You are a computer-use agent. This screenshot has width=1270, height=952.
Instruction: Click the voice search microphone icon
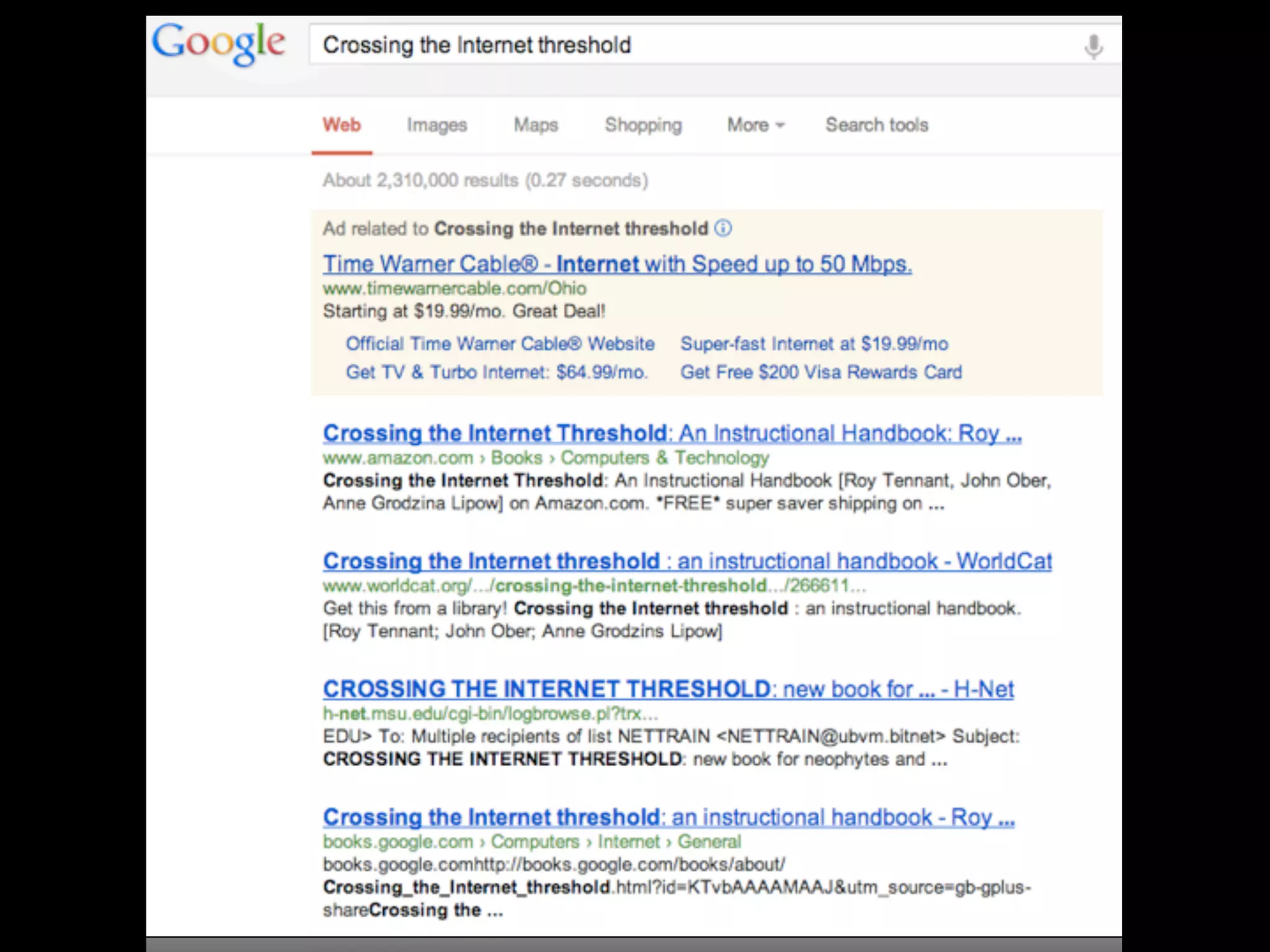click(x=1094, y=46)
